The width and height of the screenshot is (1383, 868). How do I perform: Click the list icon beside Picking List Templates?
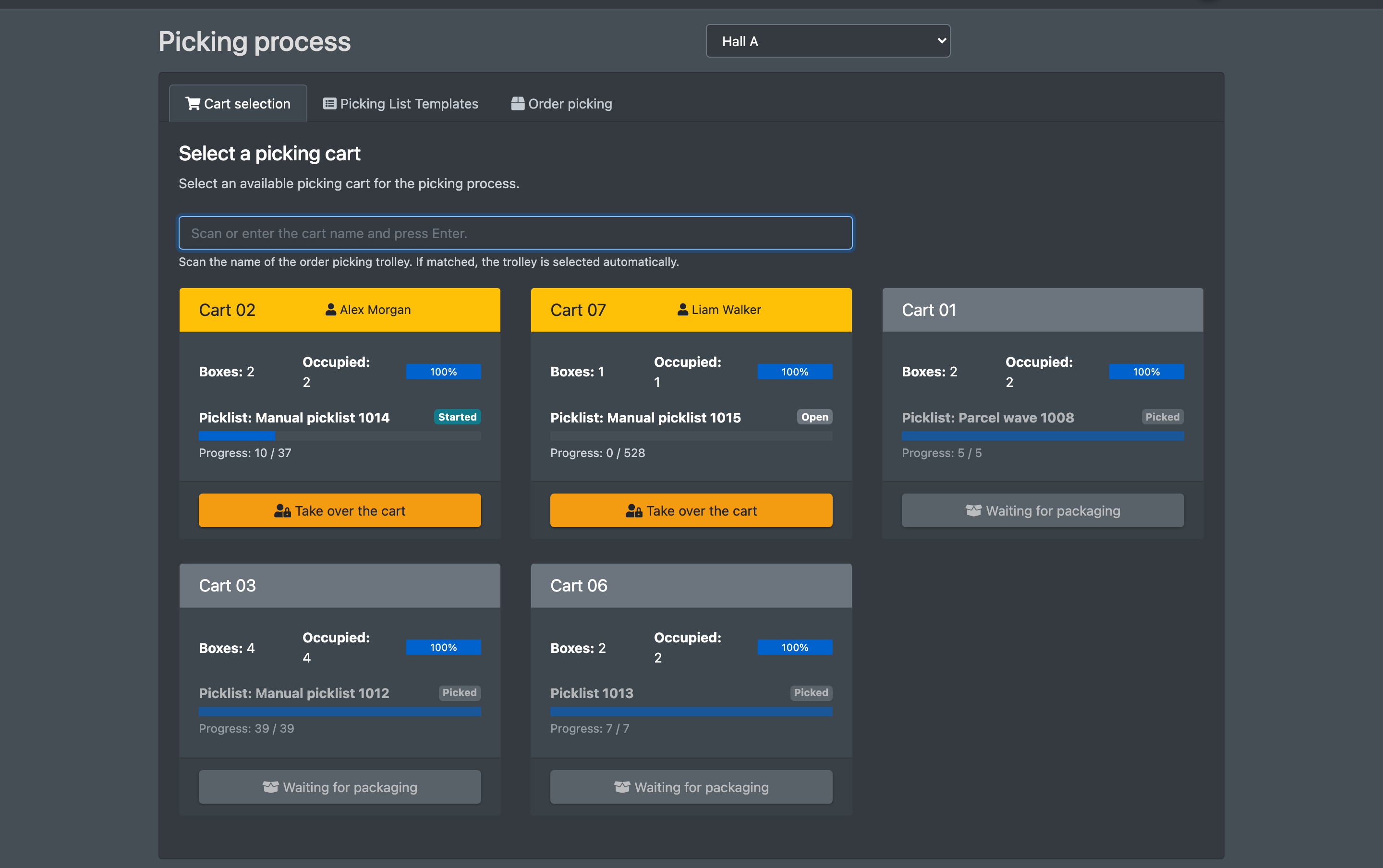pos(329,103)
